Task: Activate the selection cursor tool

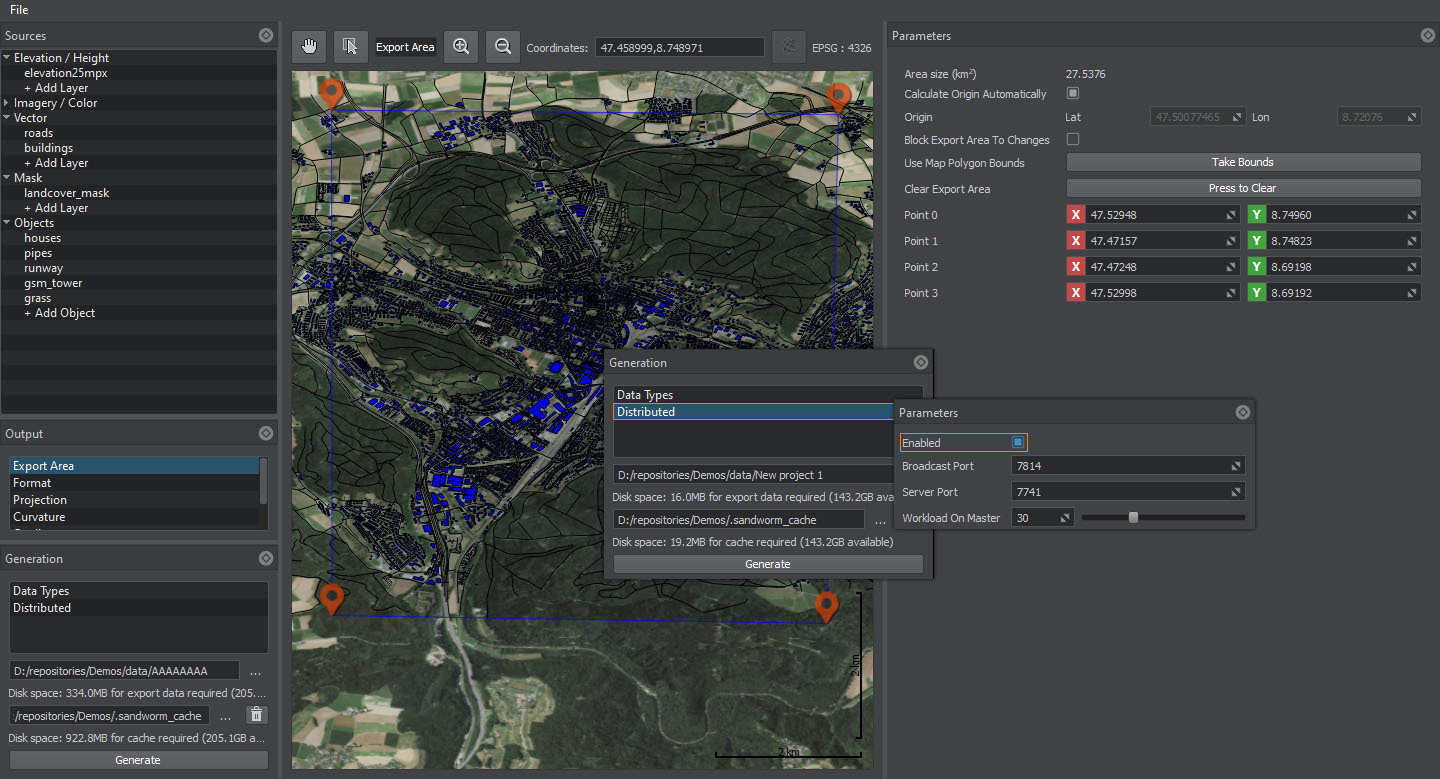Action: [x=350, y=46]
